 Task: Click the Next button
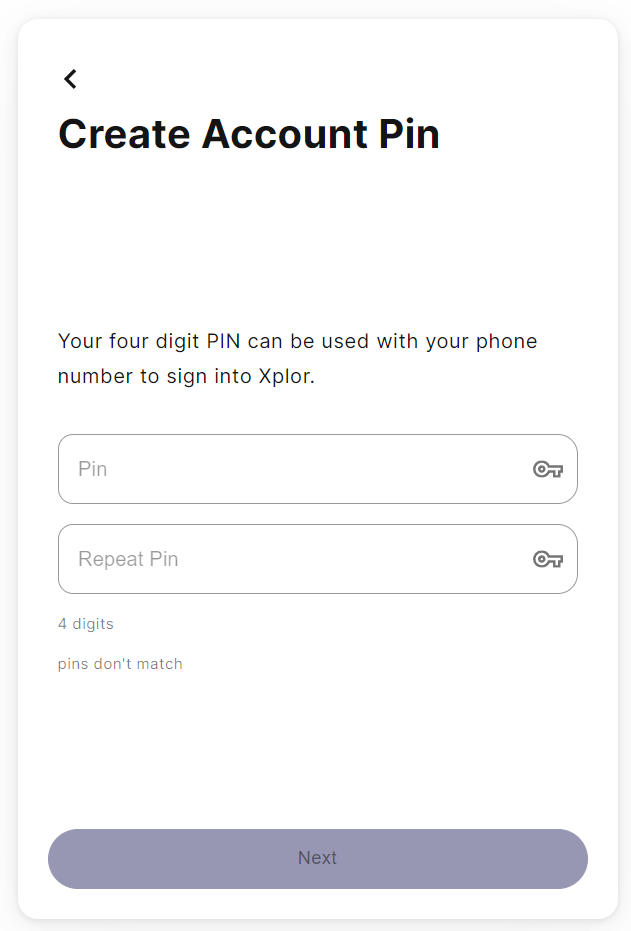point(317,858)
